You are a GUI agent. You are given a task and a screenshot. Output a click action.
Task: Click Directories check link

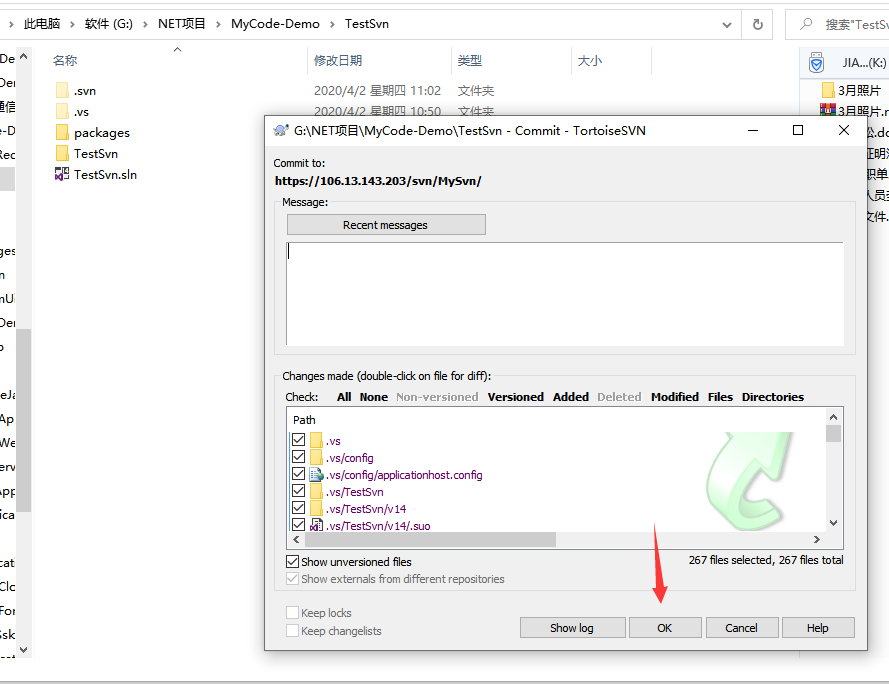tap(773, 397)
